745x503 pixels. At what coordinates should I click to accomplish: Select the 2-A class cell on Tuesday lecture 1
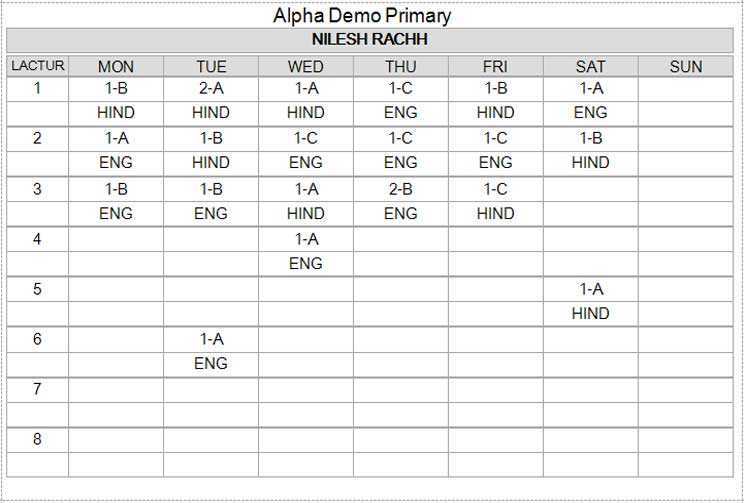click(211, 89)
